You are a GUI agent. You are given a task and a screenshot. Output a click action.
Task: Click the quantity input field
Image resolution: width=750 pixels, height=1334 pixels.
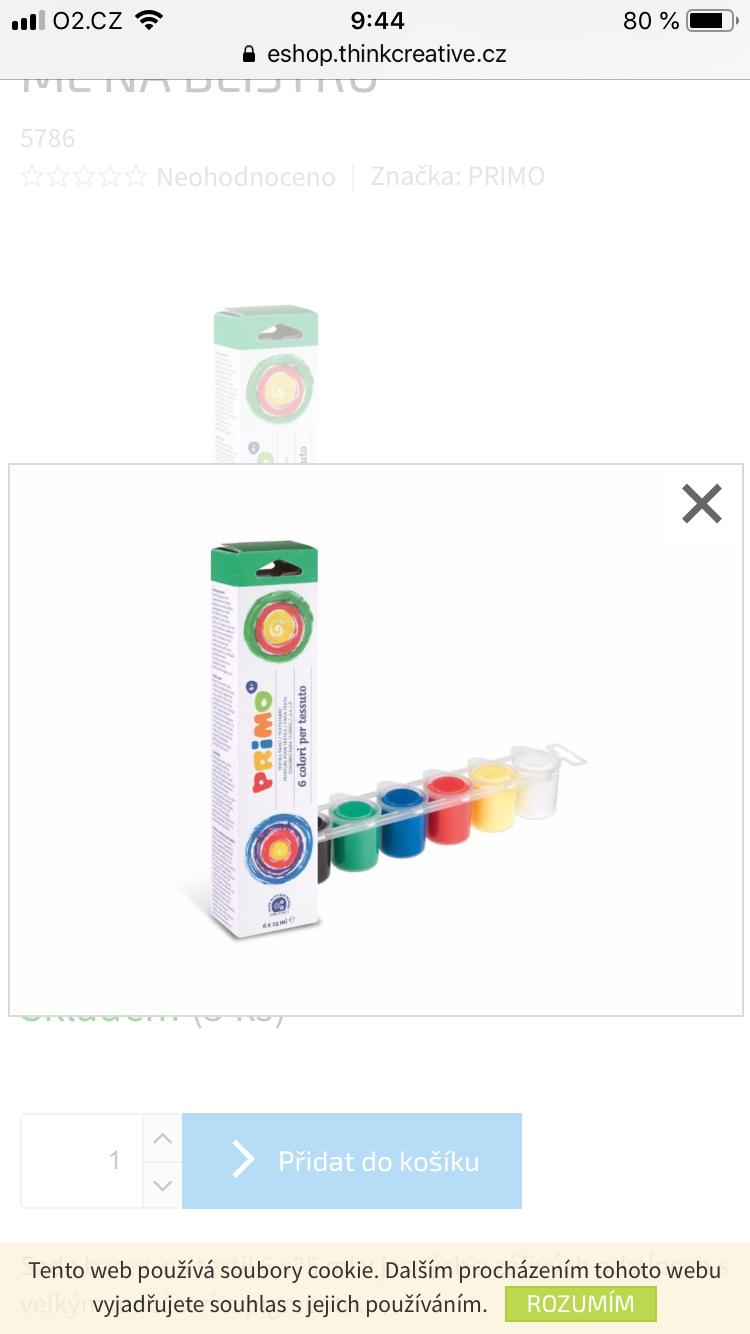tap(83, 1161)
